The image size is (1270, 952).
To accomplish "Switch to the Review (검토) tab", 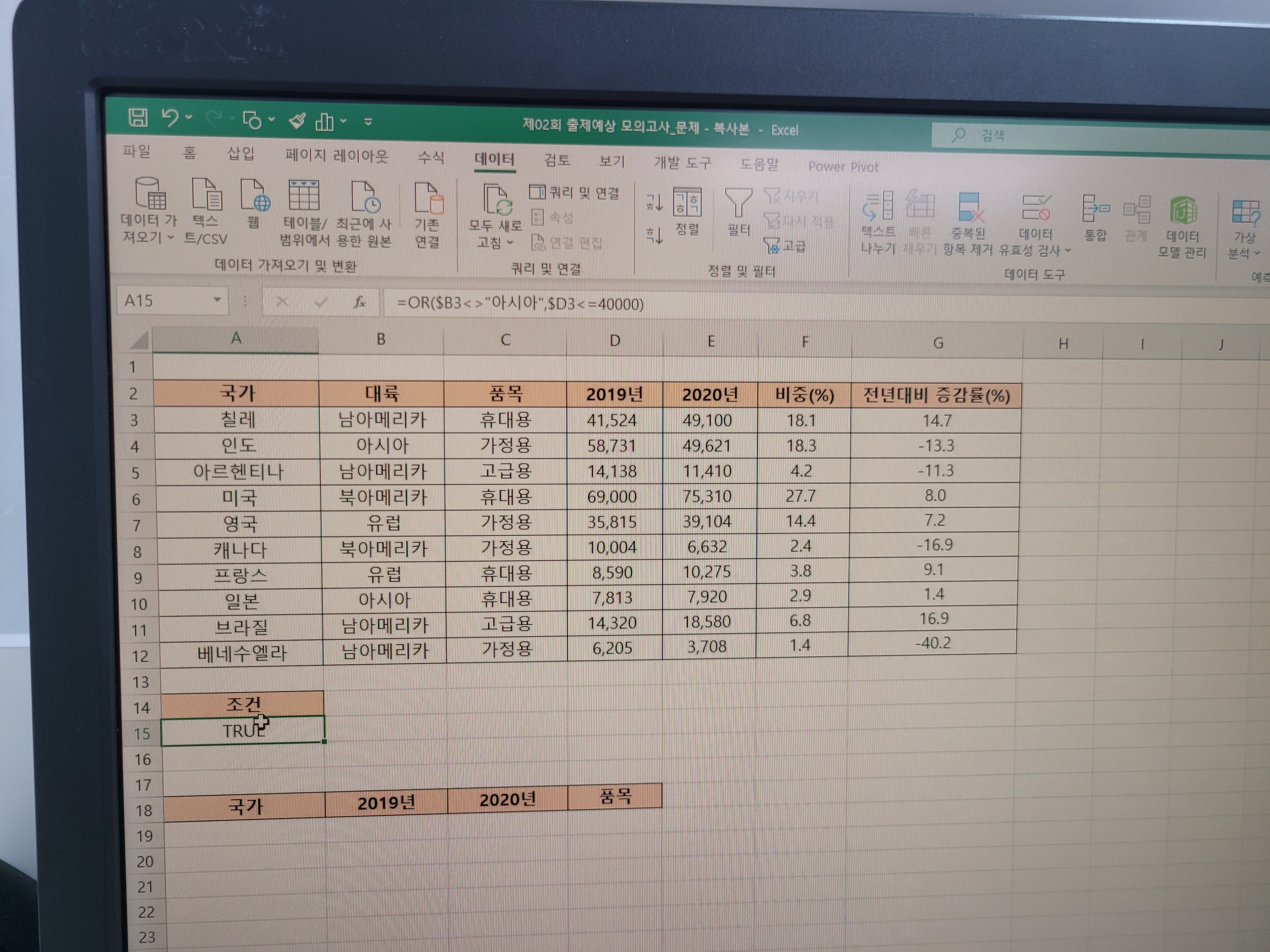I will pyautogui.click(x=557, y=160).
